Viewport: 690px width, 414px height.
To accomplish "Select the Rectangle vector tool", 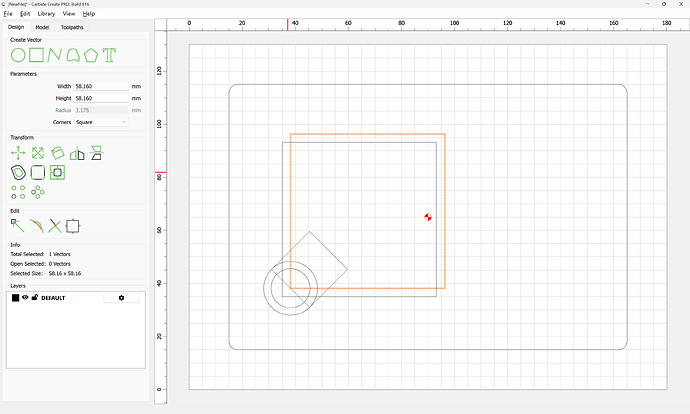I will [37, 55].
